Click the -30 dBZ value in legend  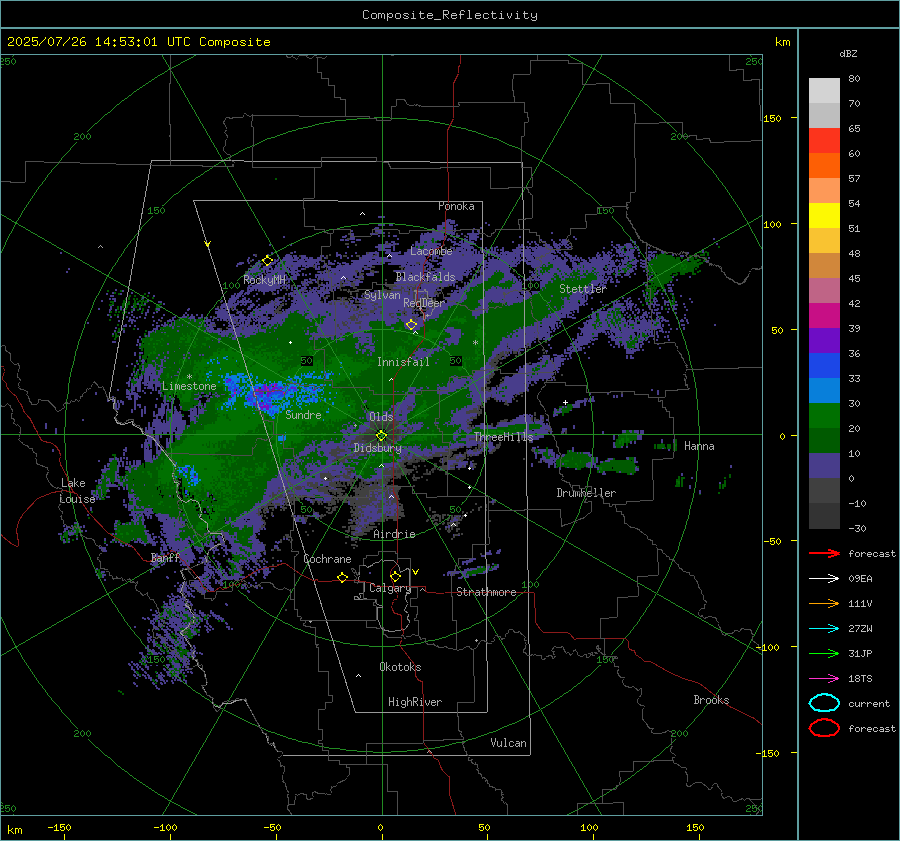(x=857, y=528)
